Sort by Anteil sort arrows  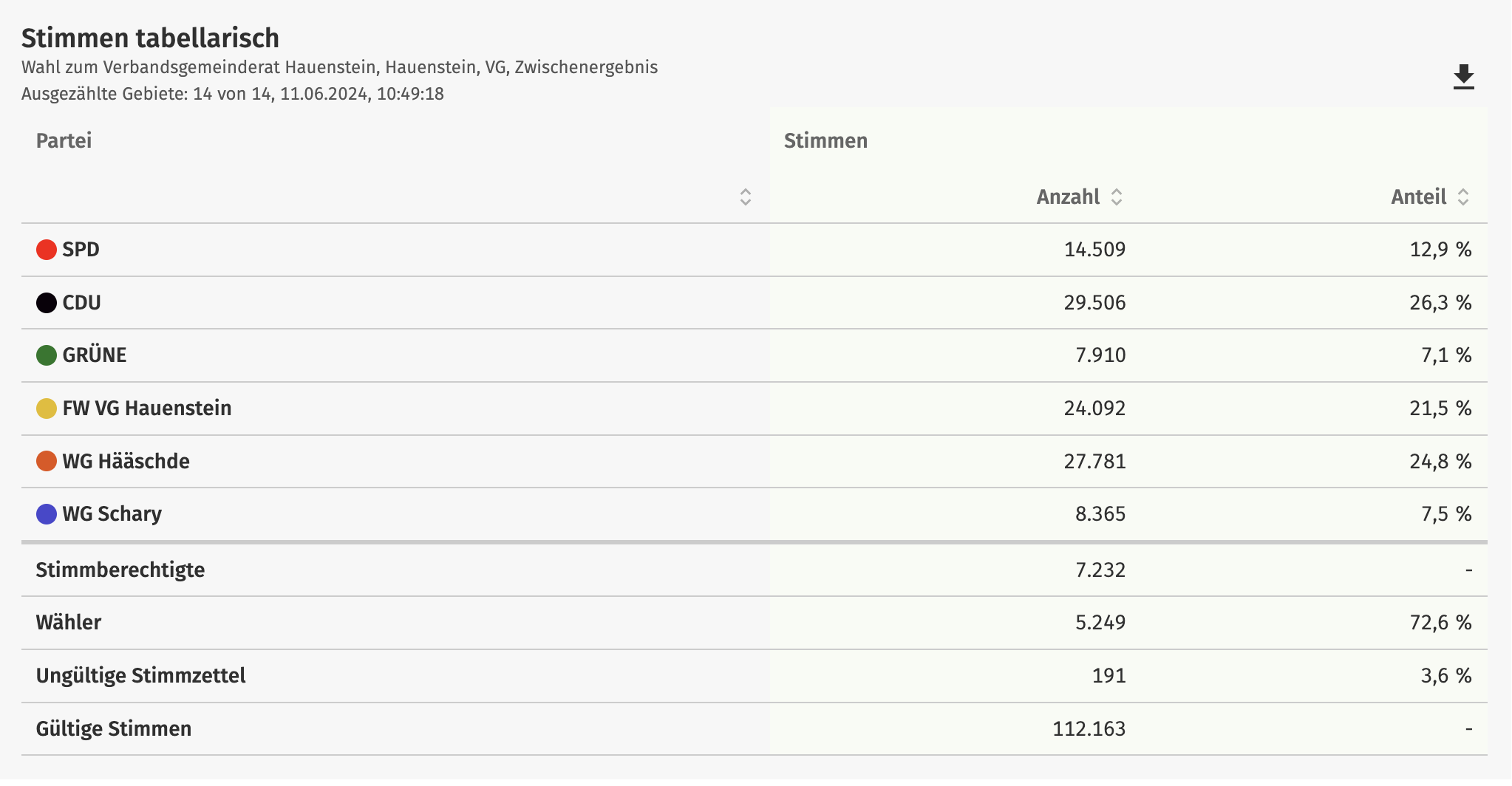coord(1462,196)
